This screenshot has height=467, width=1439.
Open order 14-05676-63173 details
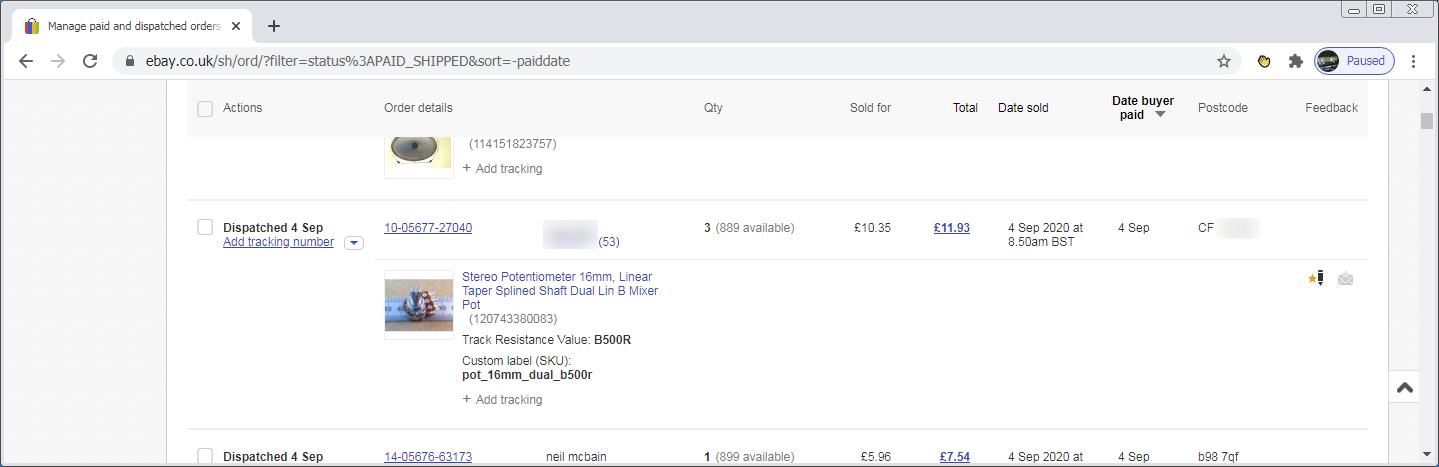pos(428,457)
